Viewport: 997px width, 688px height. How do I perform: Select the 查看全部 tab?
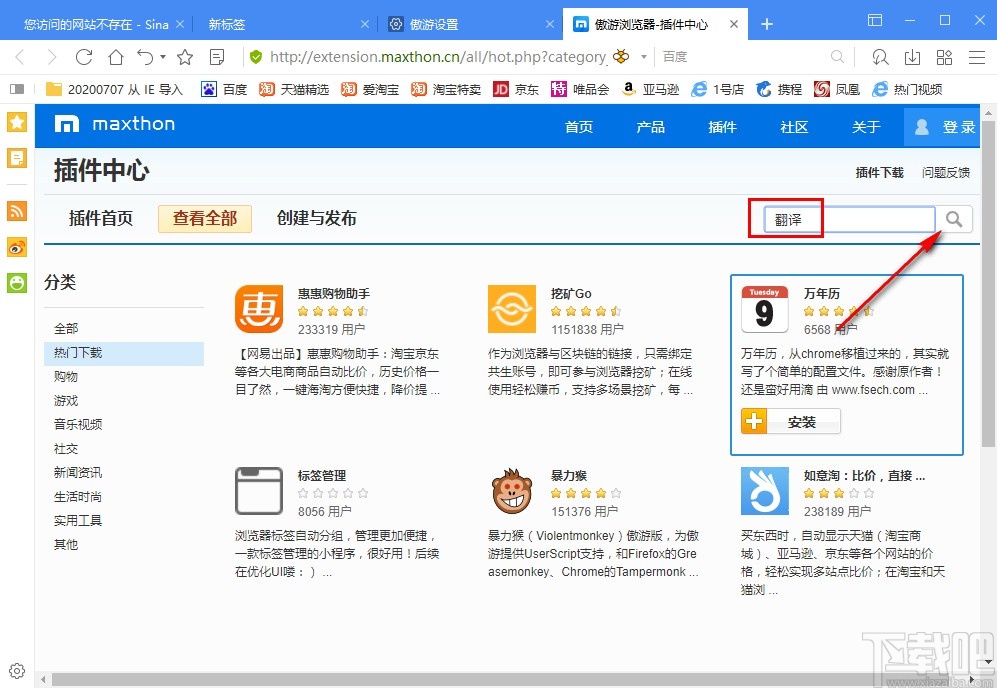(x=205, y=219)
